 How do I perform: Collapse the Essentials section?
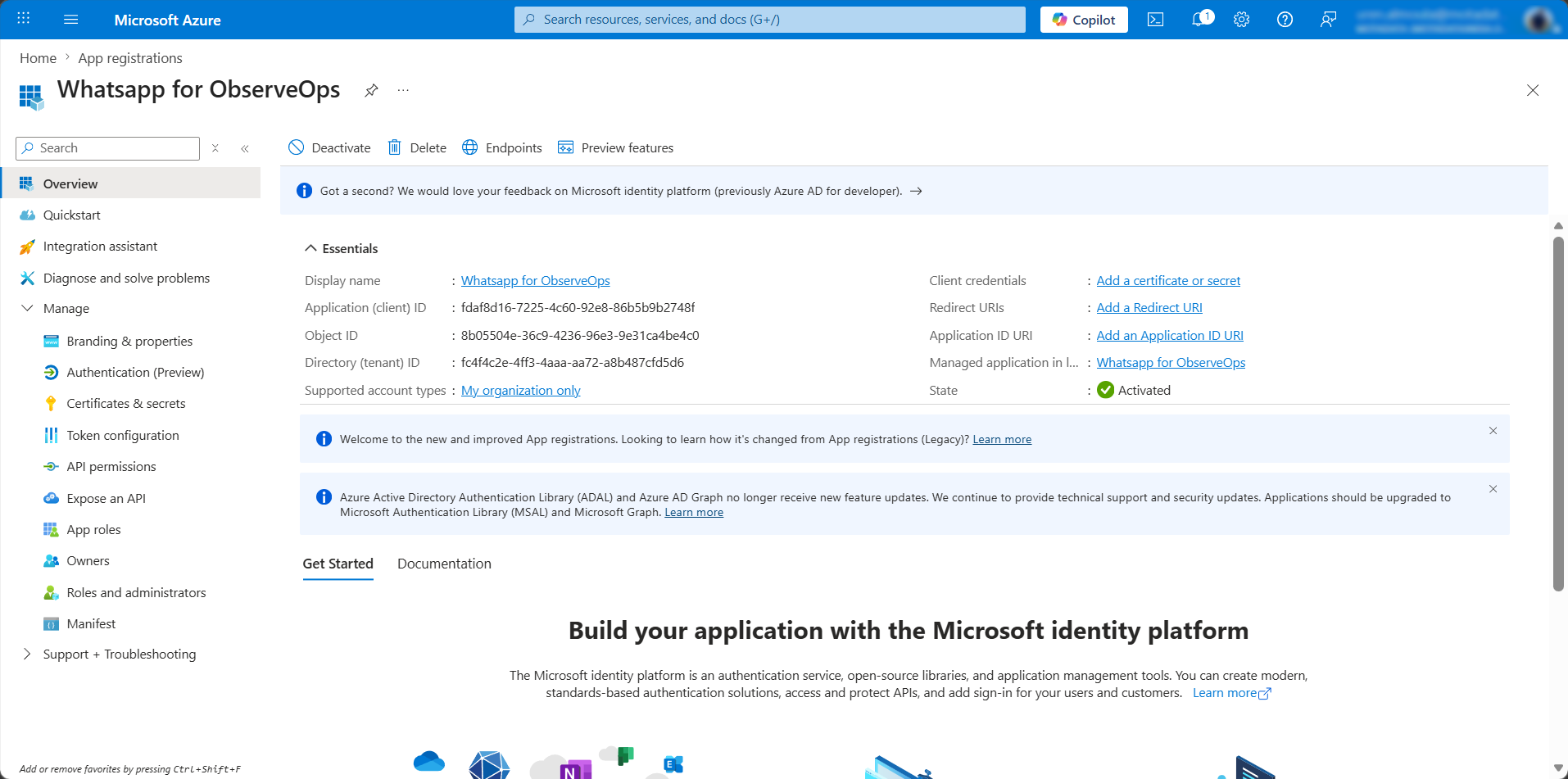(310, 248)
